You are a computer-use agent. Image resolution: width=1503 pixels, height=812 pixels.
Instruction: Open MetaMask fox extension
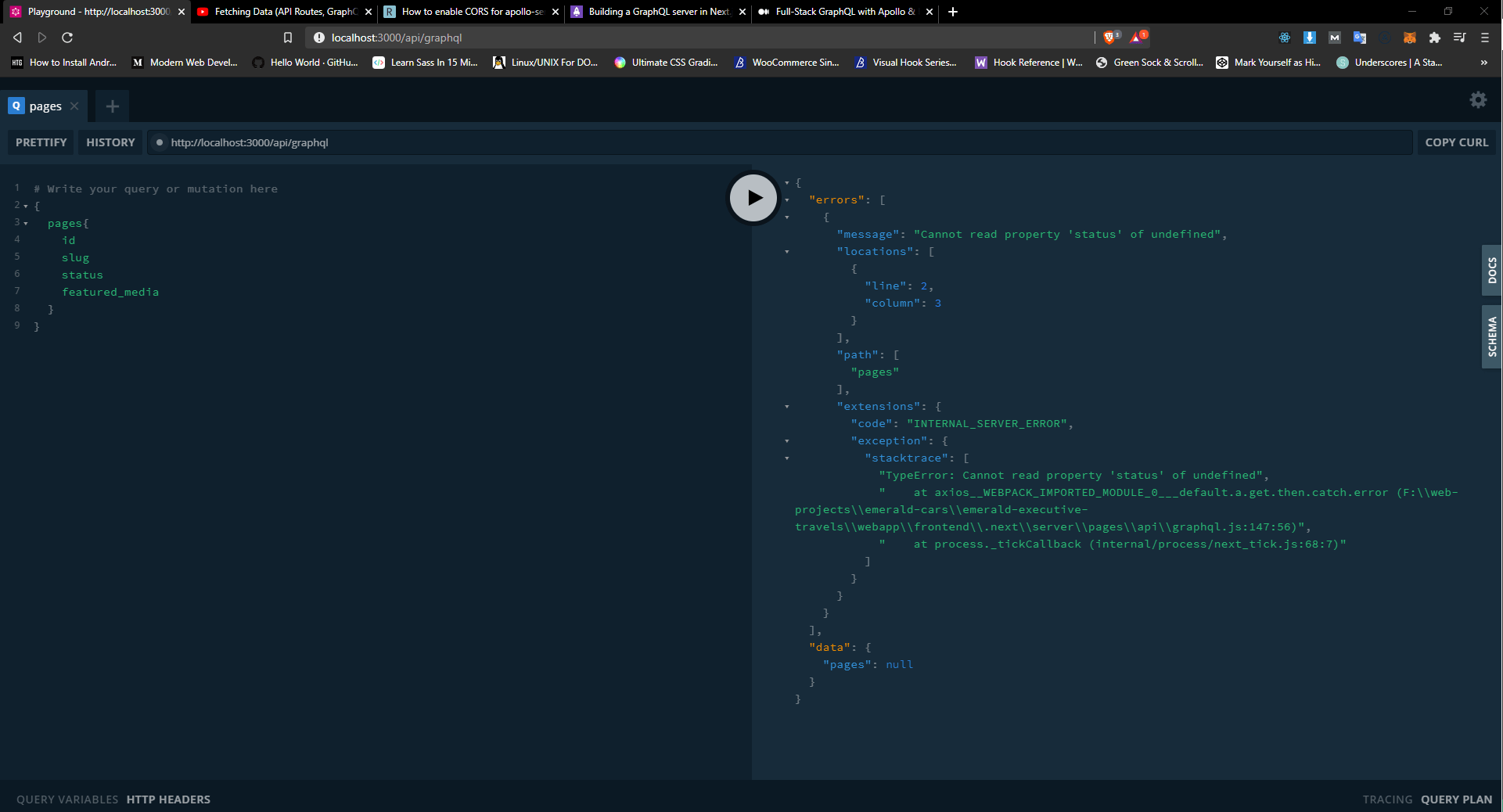point(1410,38)
